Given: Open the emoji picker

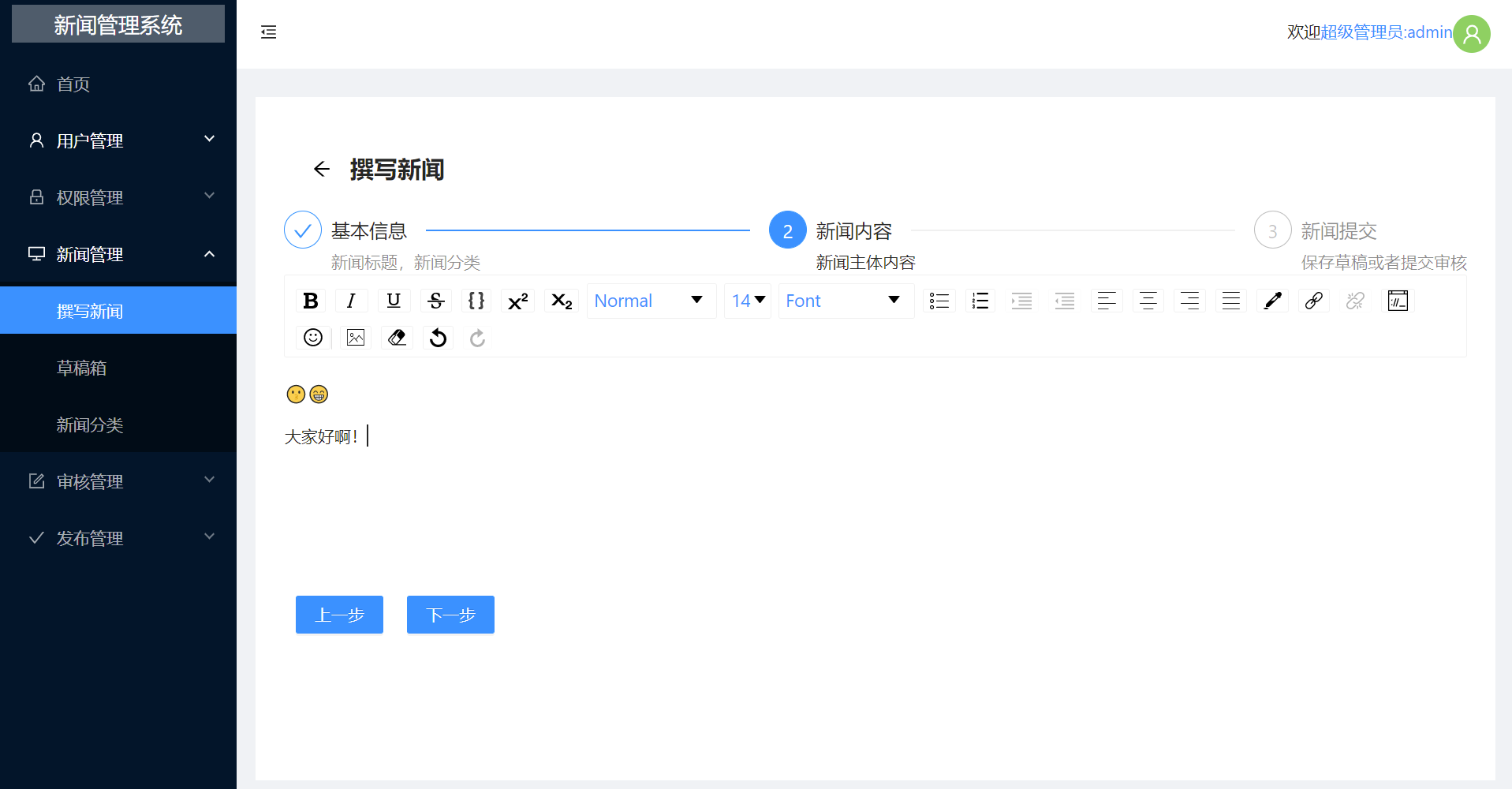Looking at the screenshot, I should 313,338.
